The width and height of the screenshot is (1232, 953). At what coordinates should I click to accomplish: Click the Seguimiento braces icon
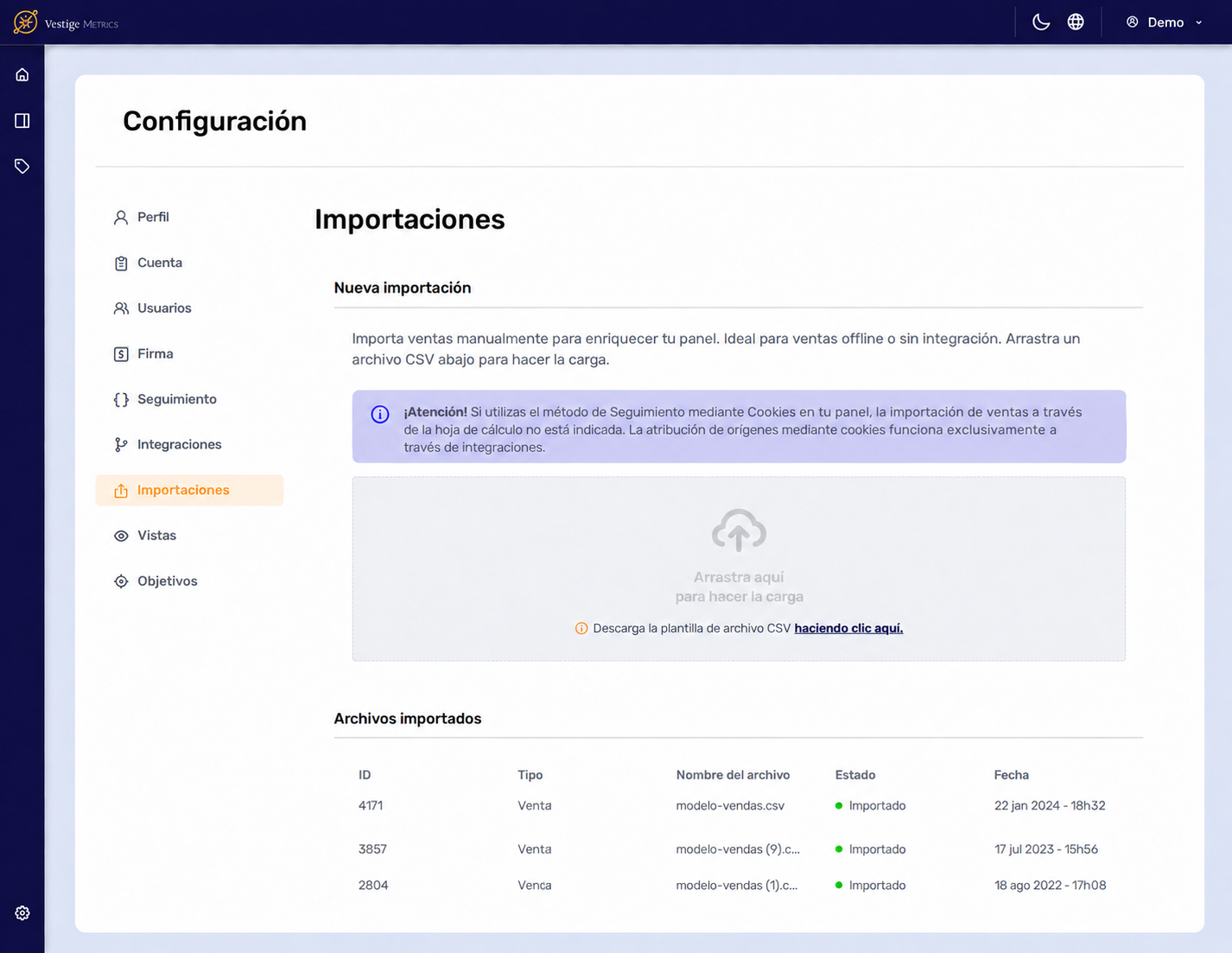[121, 399]
